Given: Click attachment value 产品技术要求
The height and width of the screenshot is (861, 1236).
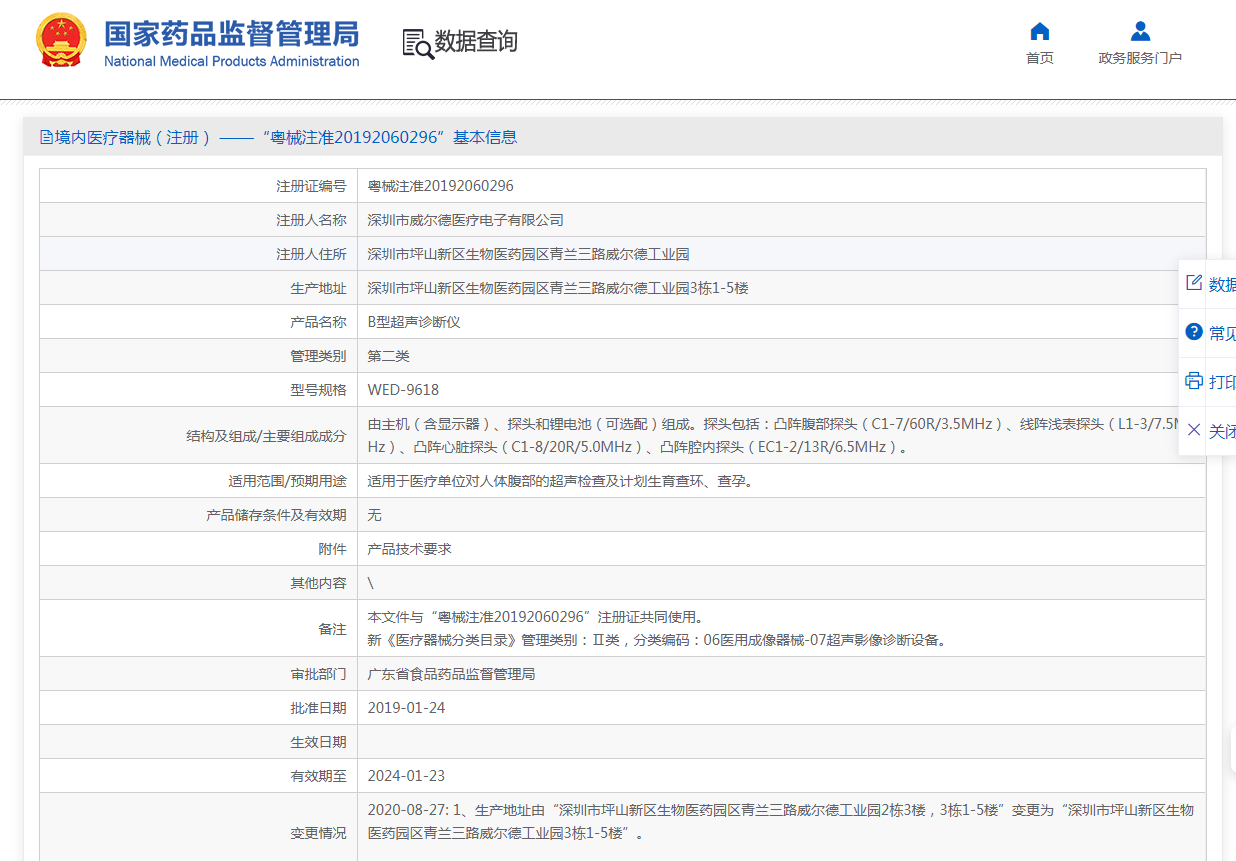Looking at the screenshot, I should 410,549.
